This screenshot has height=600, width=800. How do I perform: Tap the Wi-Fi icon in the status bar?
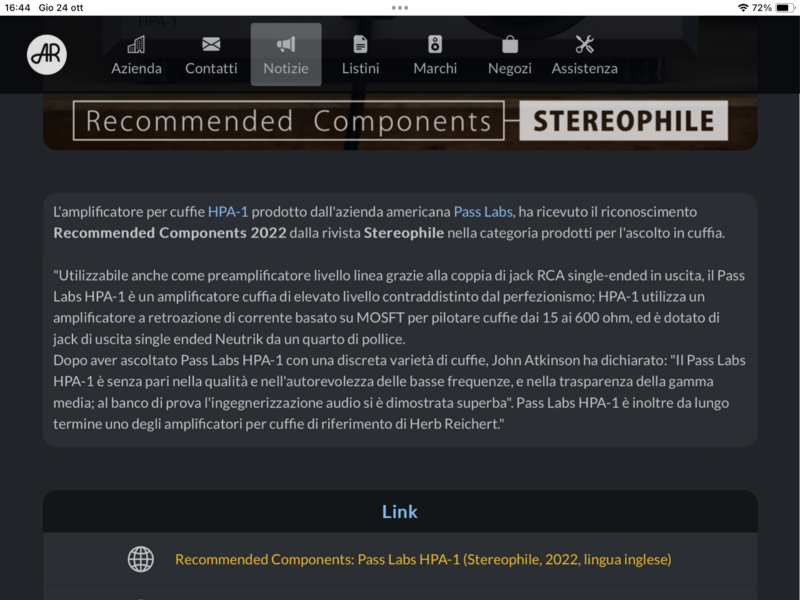(x=742, y=7)
